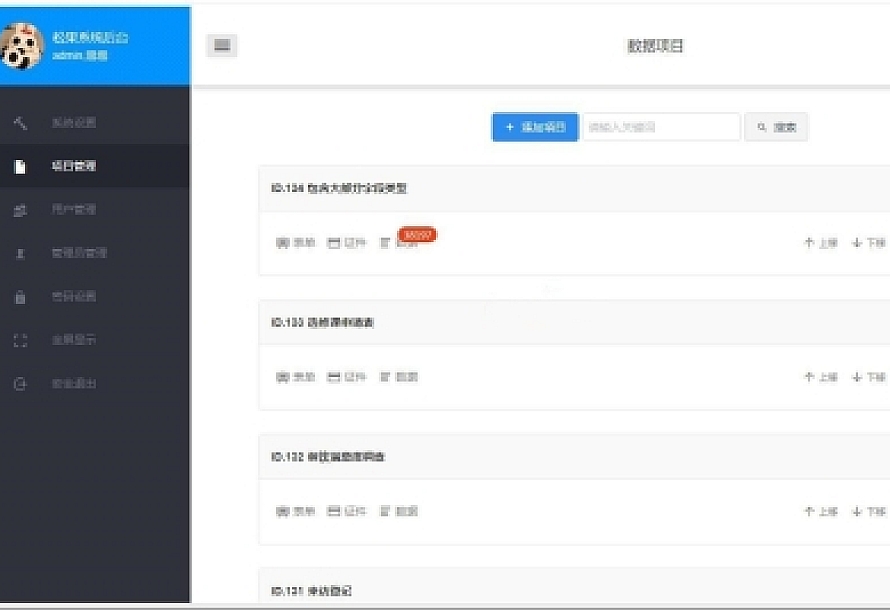Enable full screen display from sidebar

74,340
